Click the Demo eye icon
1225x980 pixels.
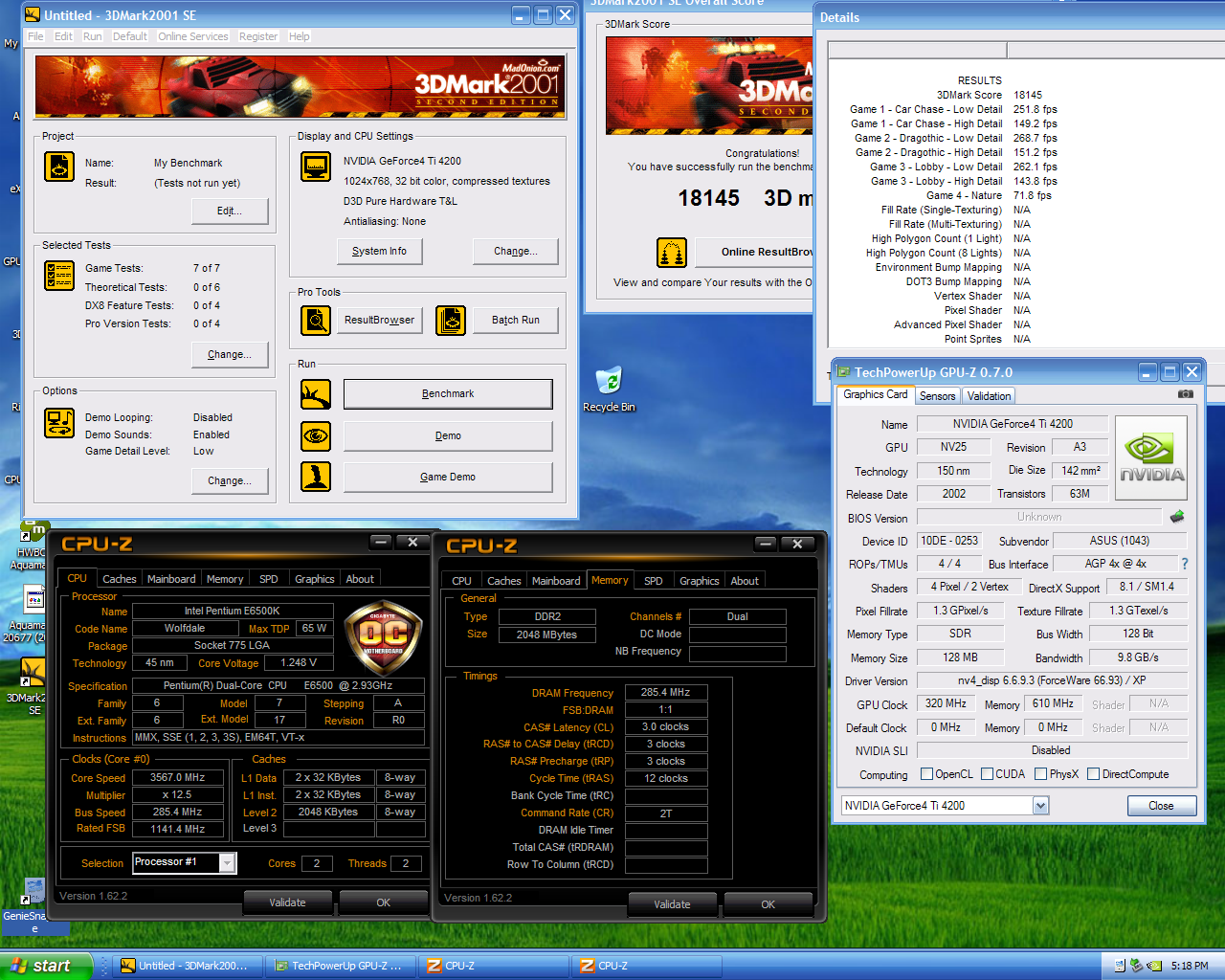(316, 435)
